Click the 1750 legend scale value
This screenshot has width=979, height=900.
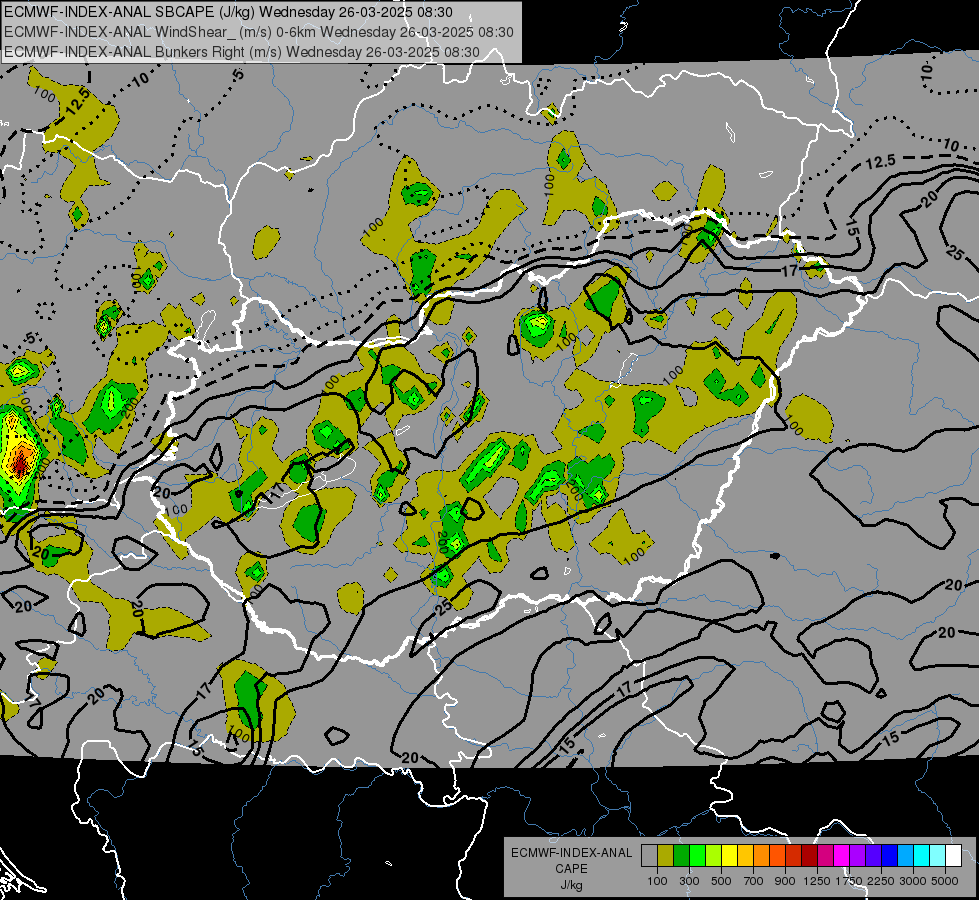tap(849, 881)
